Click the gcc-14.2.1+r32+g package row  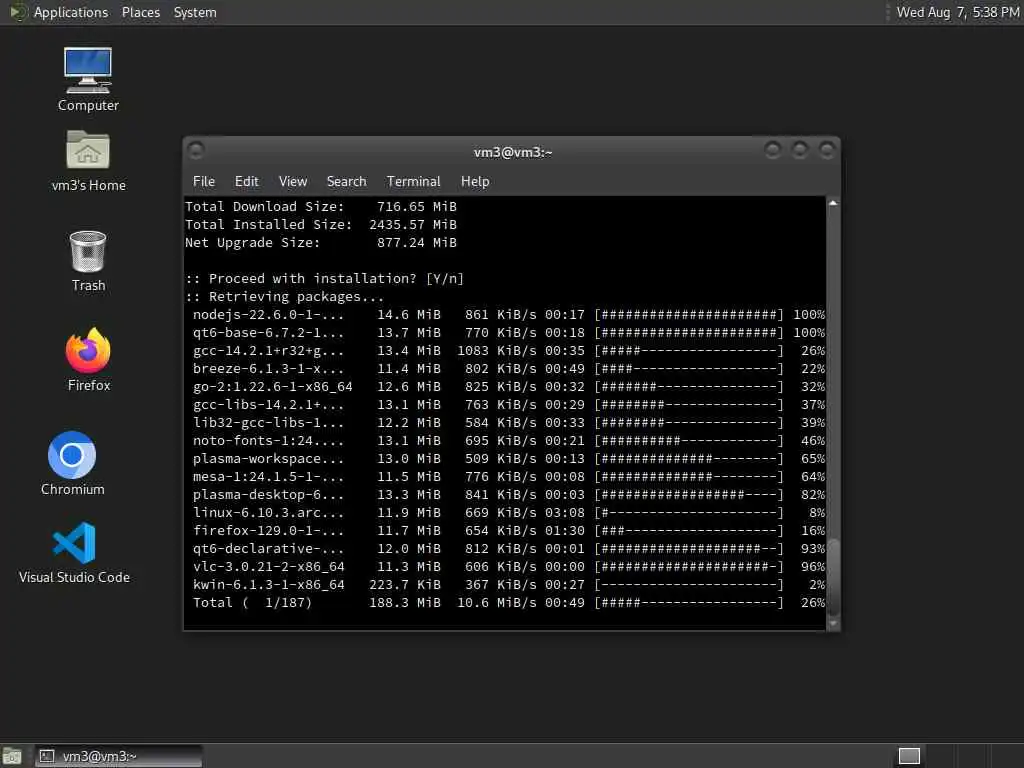tap(508, 351)
